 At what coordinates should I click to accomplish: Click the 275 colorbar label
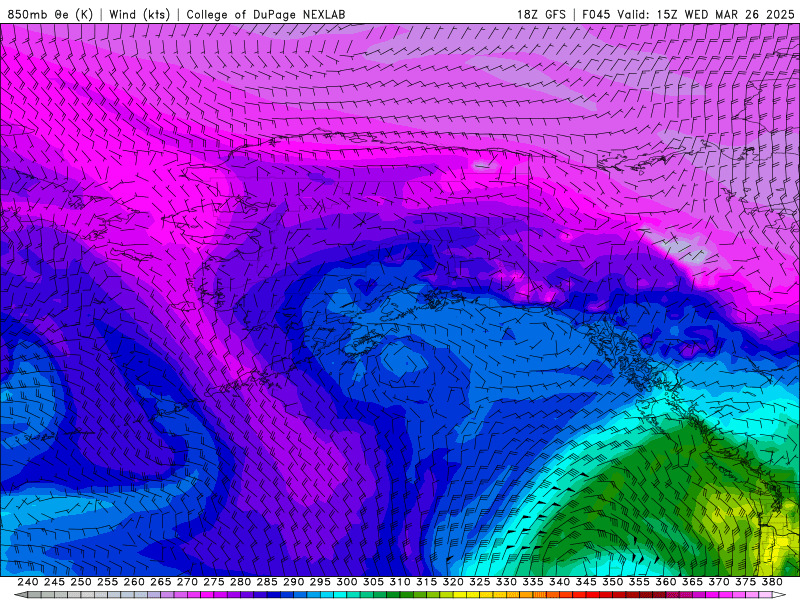(213, 582)
